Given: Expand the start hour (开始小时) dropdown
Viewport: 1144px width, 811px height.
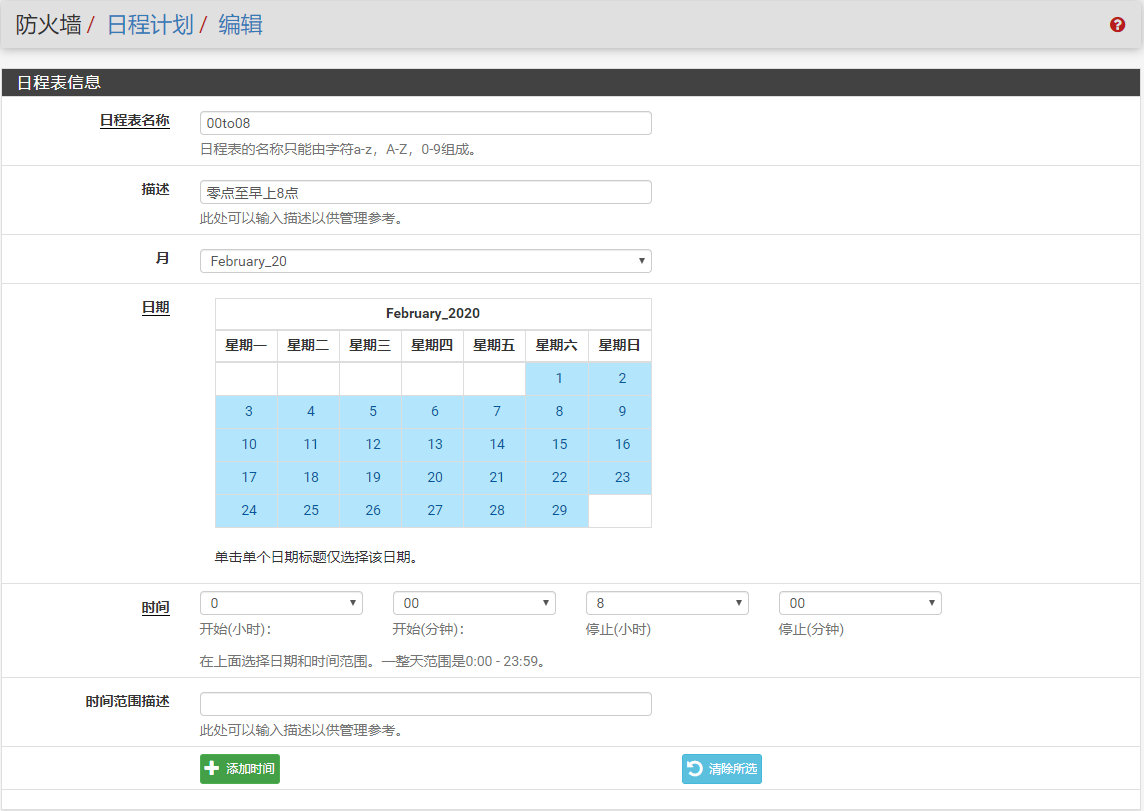Looking at the screenshot, I should 281,603.
